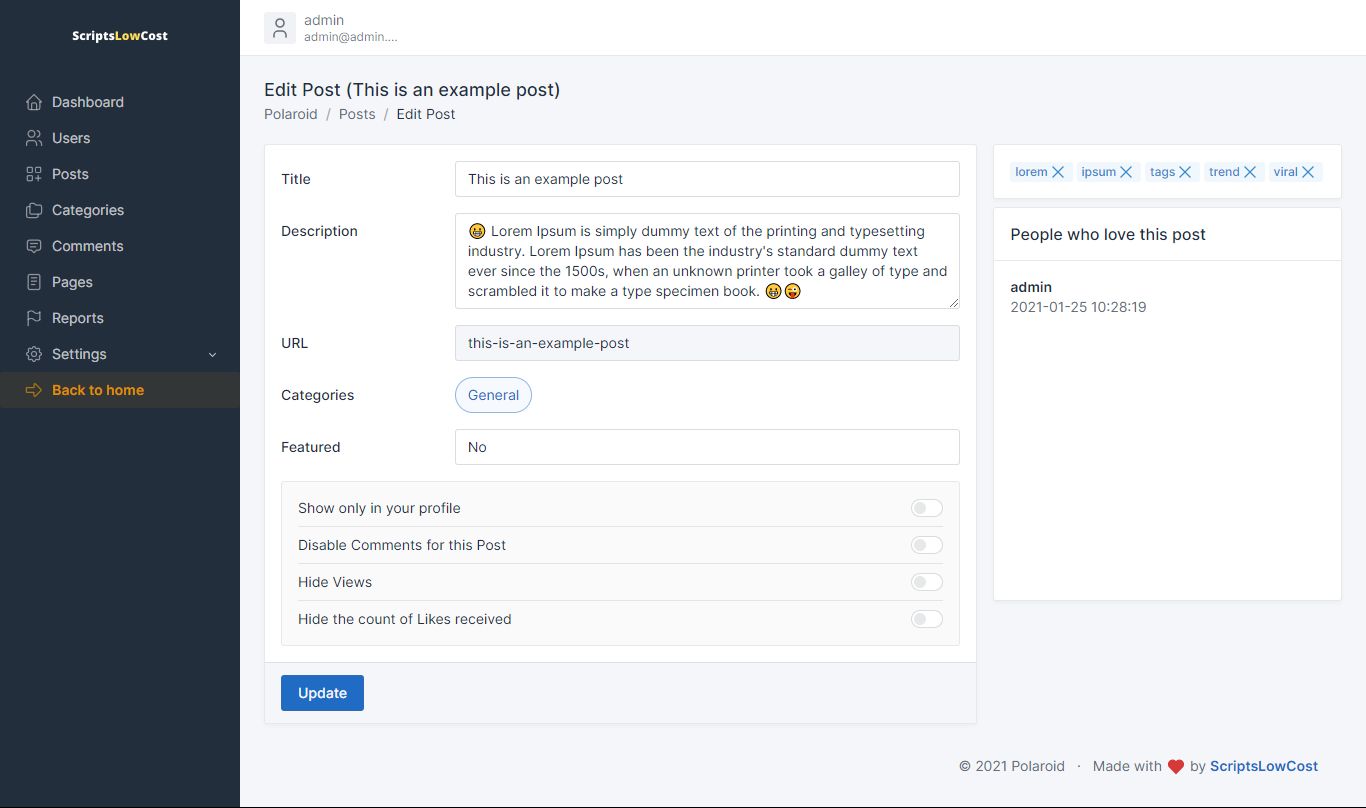Select the General category chip

[x=493, y=395]
